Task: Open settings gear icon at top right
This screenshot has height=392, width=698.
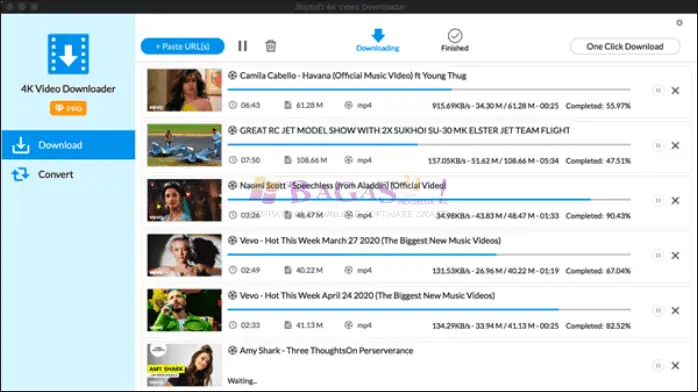Action: click(x=679, y=22)
